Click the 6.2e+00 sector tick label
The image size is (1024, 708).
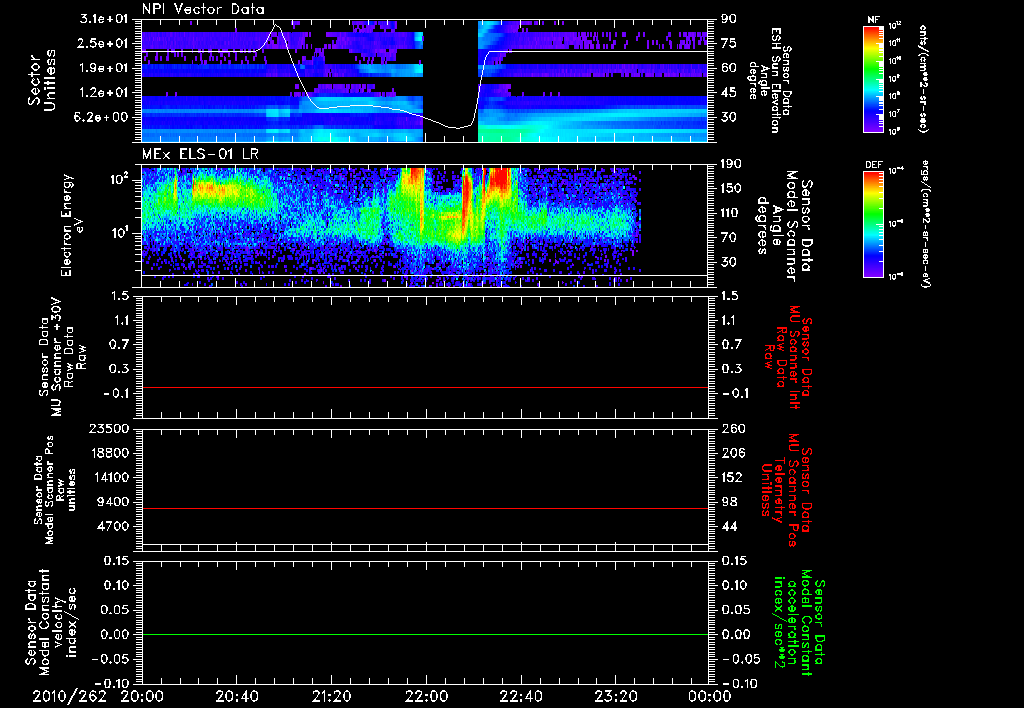[x=103, y=117]
